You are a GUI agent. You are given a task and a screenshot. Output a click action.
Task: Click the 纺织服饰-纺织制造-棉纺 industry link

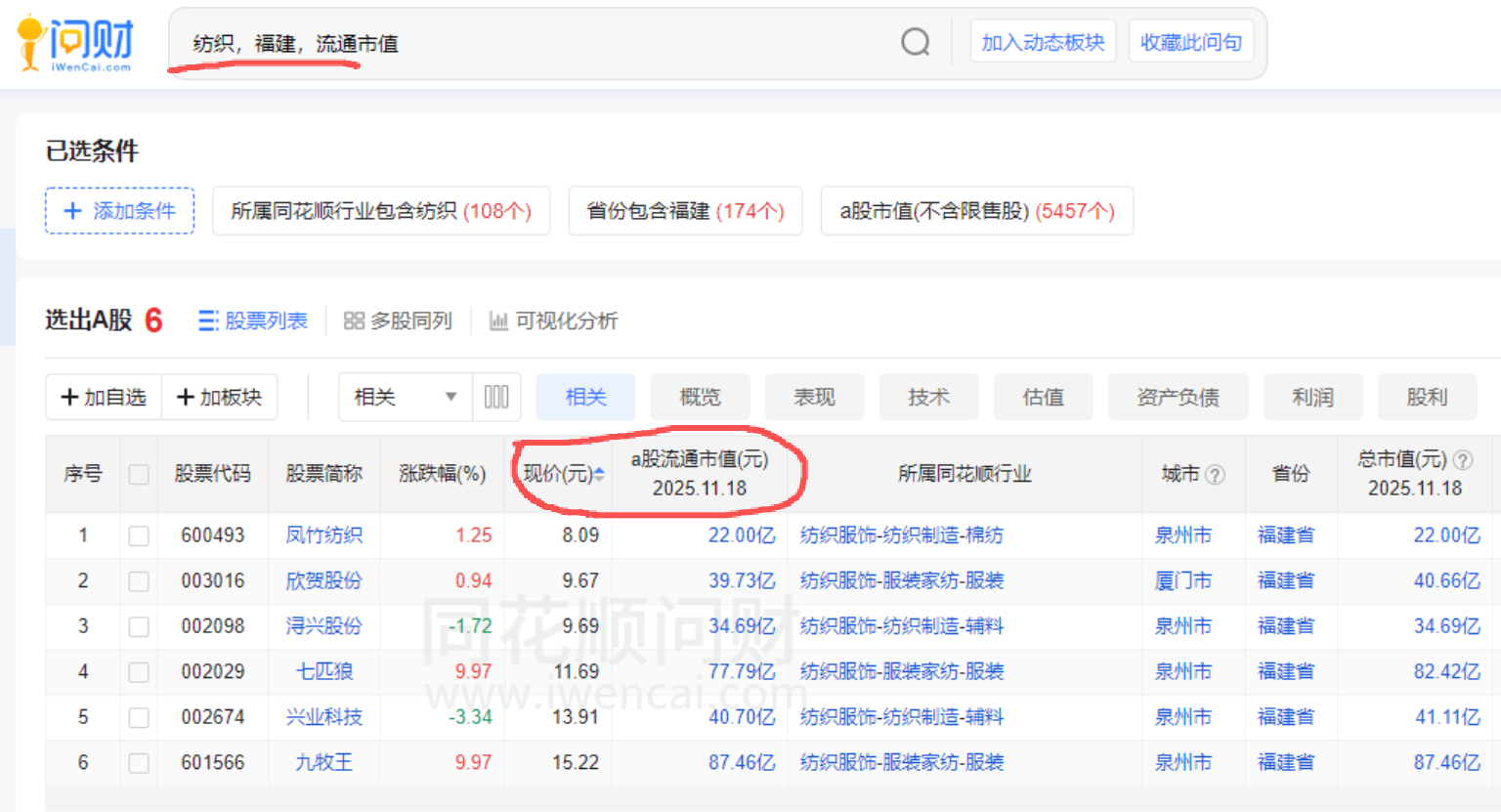(902, 535)
